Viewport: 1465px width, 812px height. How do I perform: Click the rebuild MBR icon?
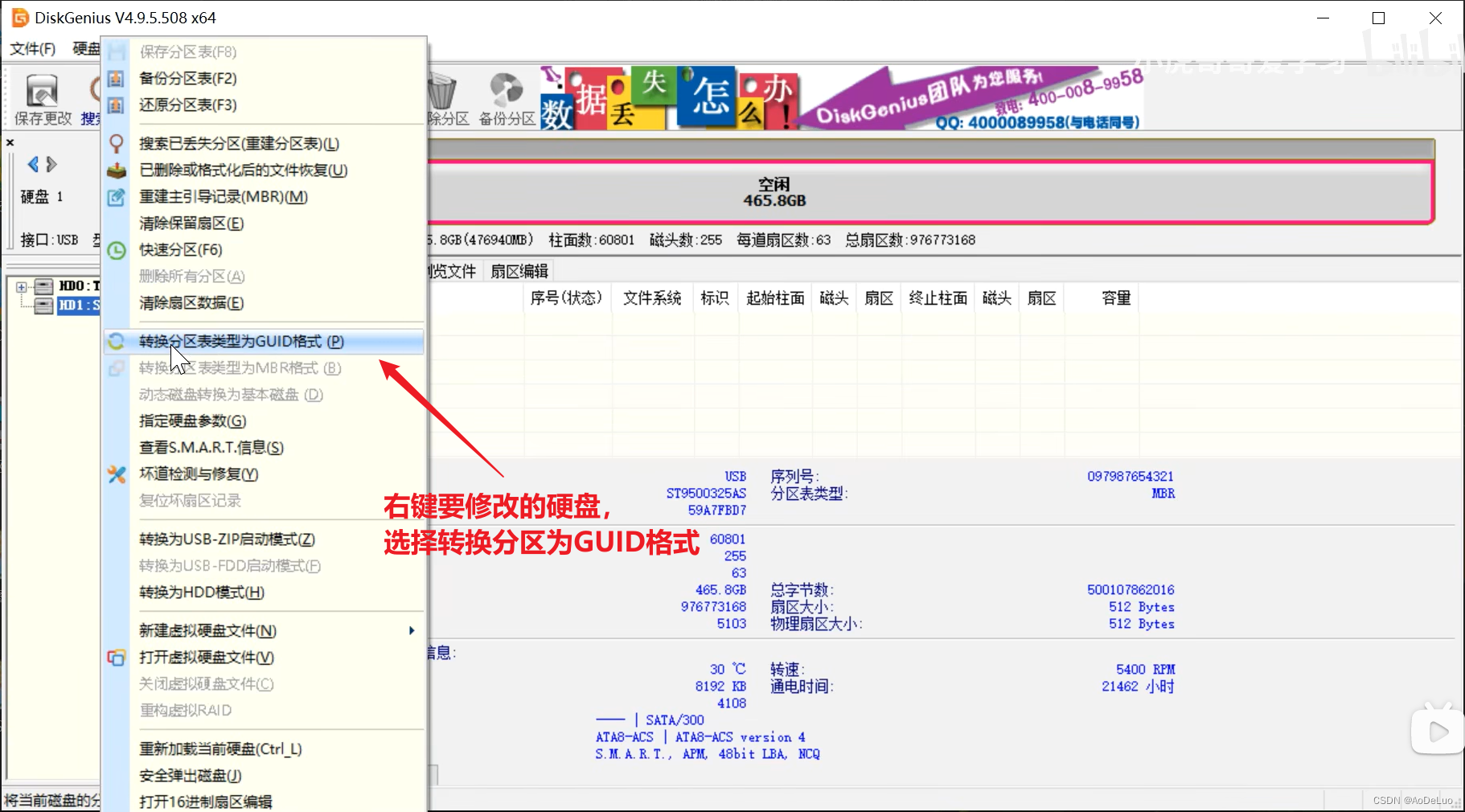(116, 196)
